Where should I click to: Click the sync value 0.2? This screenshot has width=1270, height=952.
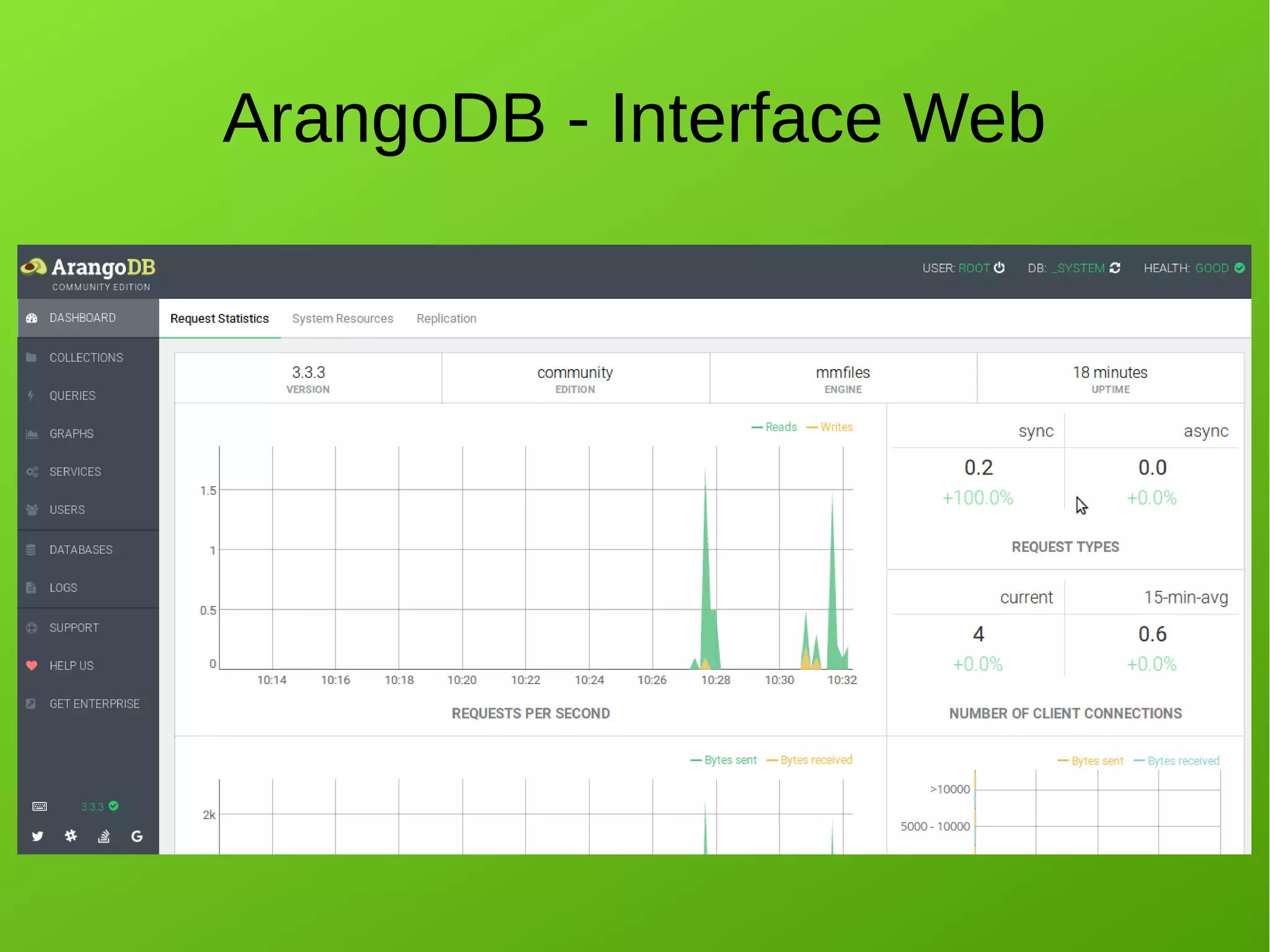pyautogui.click(x=979, y=468)
